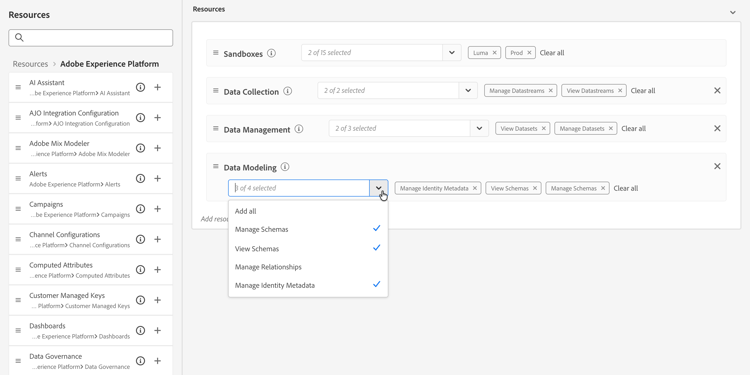Image resolution: width=750 pixels, height=375 pixels.
Task: Grab the drag handle of Sandboxes row
Action: pos(215,53)
